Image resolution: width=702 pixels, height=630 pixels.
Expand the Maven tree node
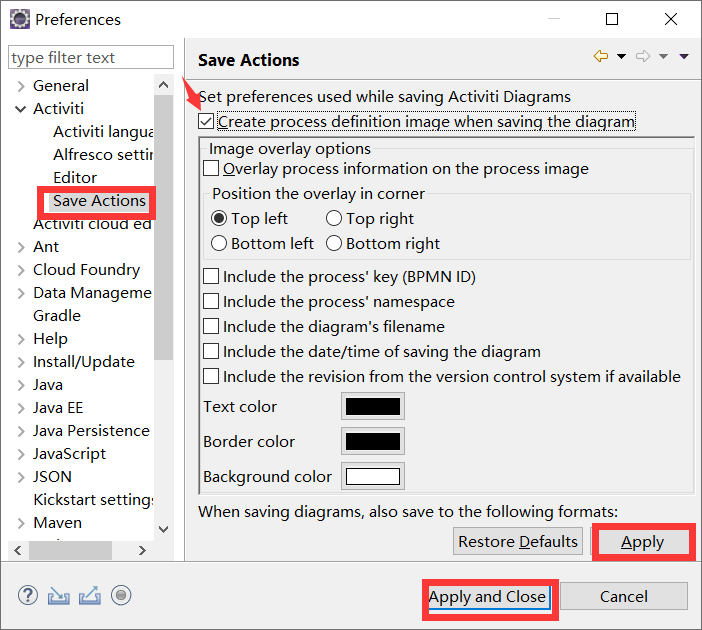tap(21, 523)
